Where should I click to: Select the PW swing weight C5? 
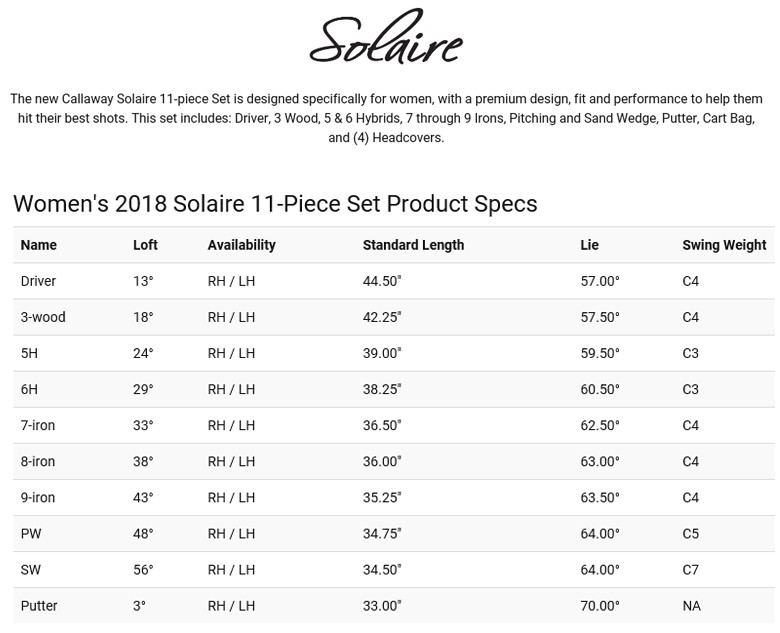(690, 533)
